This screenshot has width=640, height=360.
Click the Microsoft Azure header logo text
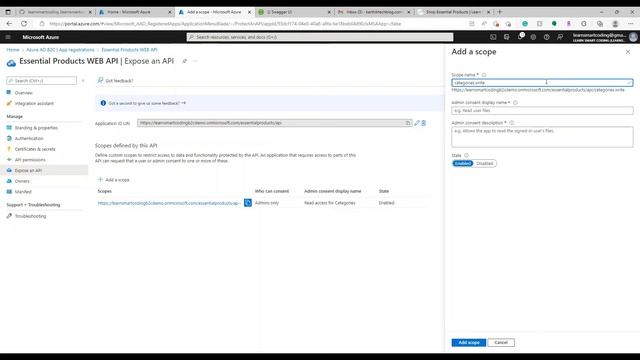pos(40,37)
